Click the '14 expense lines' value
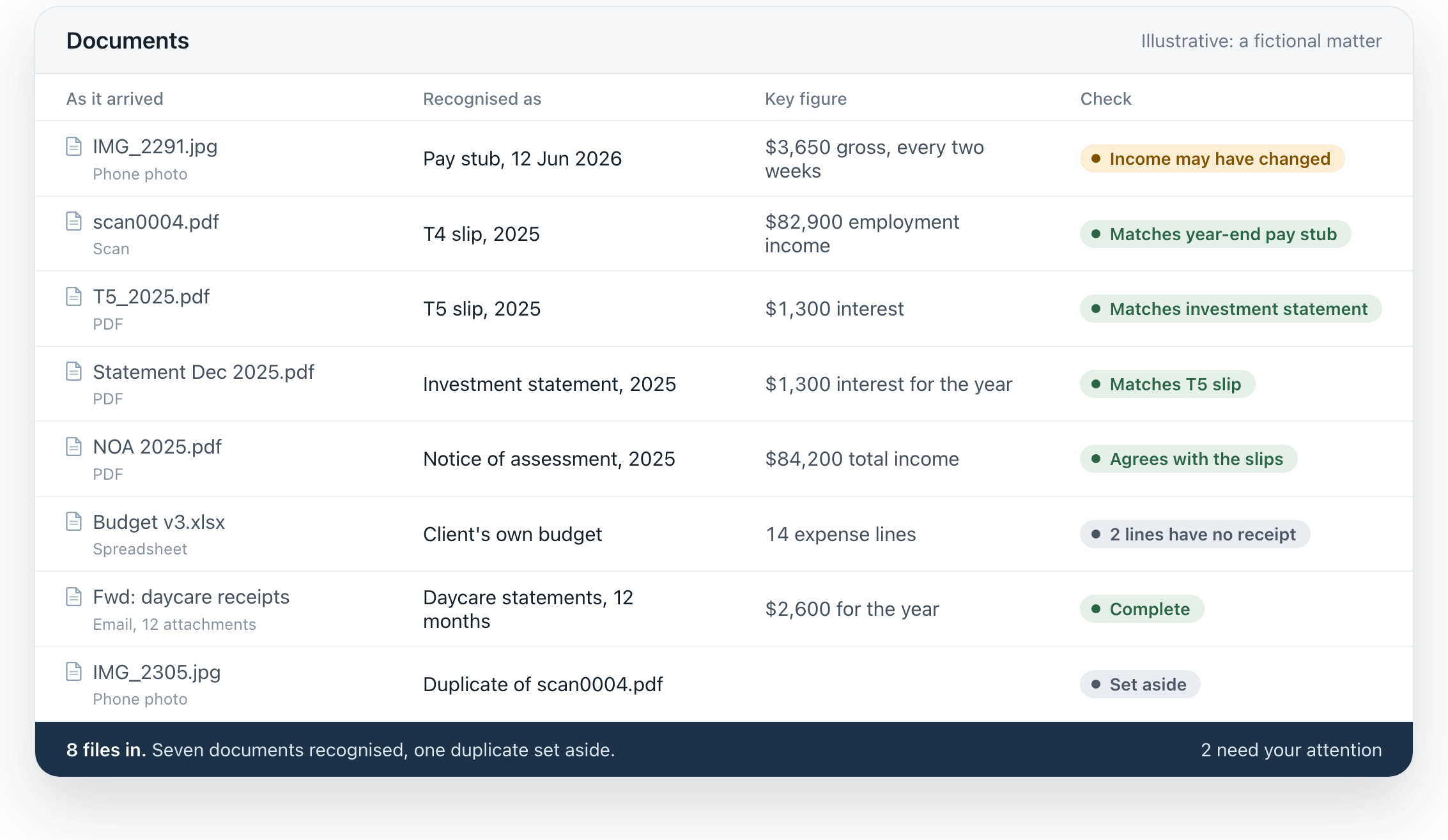Image resolution: width=1448 pixels, height=840 pixels. (840, 534)
